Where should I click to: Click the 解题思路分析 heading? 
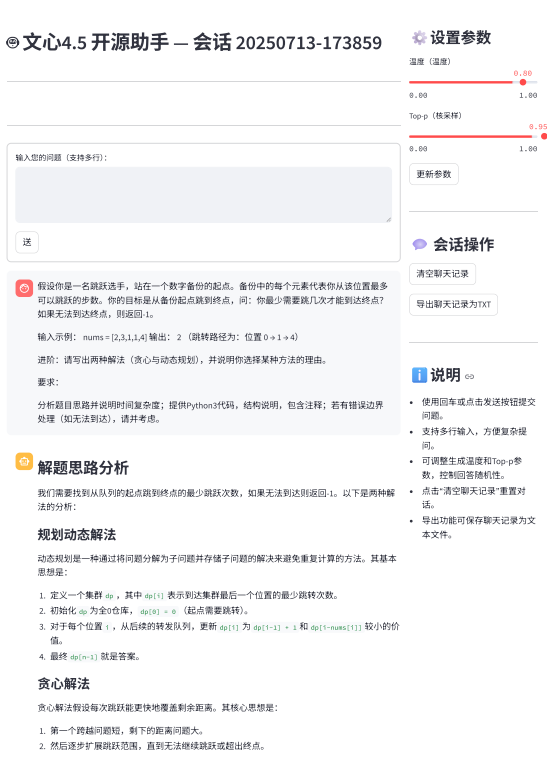point(83,467)
